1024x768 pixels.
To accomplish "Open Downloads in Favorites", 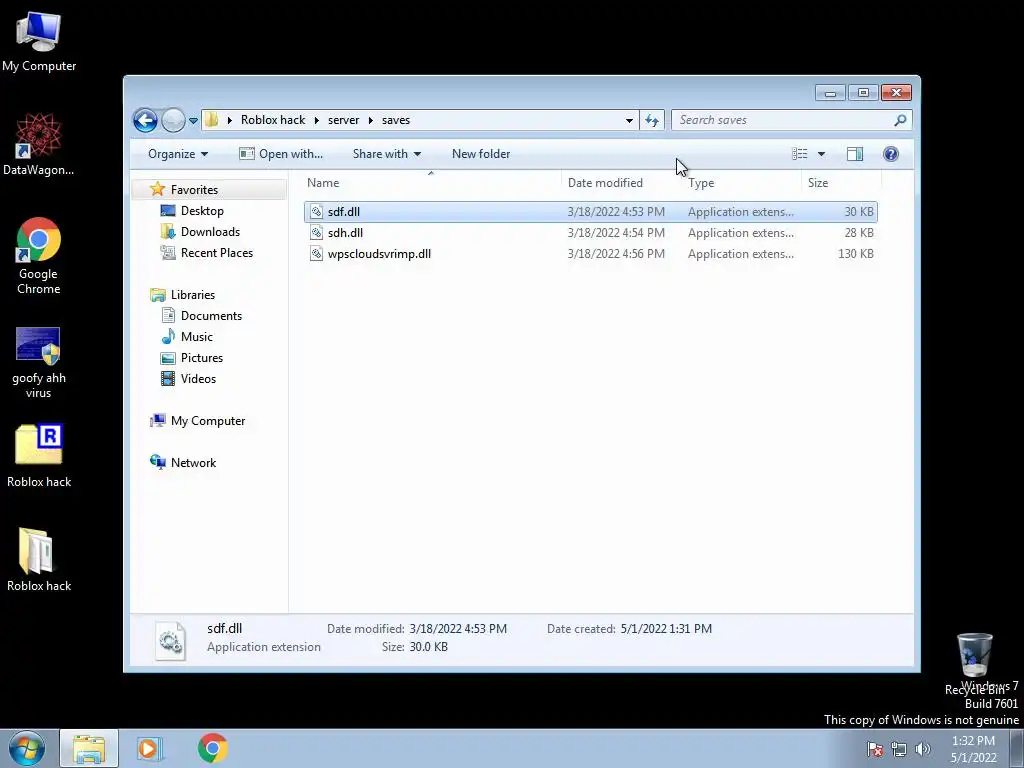I will coord(210,232).
